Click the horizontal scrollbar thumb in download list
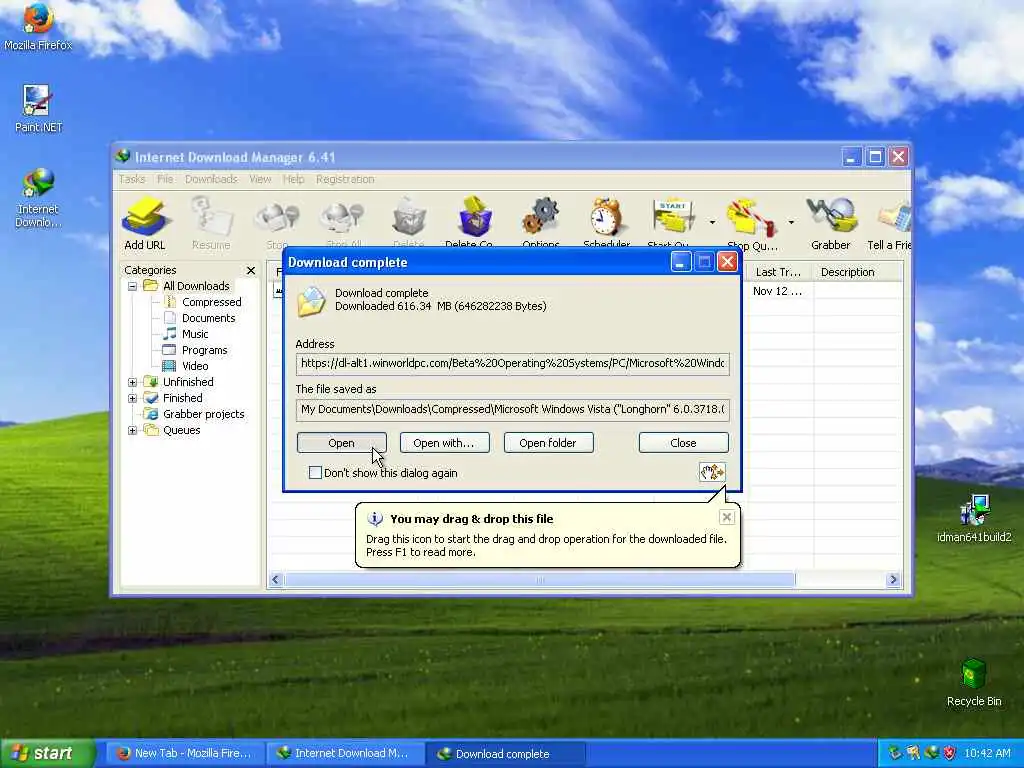1024x768 pixels. tap(539, 579)
